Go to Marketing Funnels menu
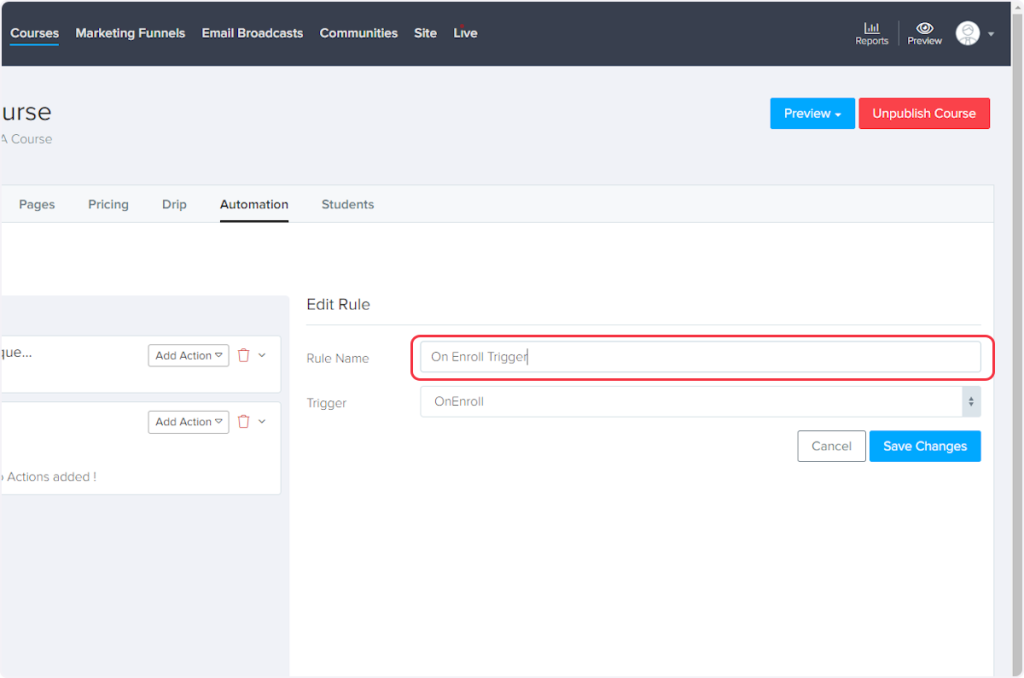 pyautogui.click(x=130, y=33)
